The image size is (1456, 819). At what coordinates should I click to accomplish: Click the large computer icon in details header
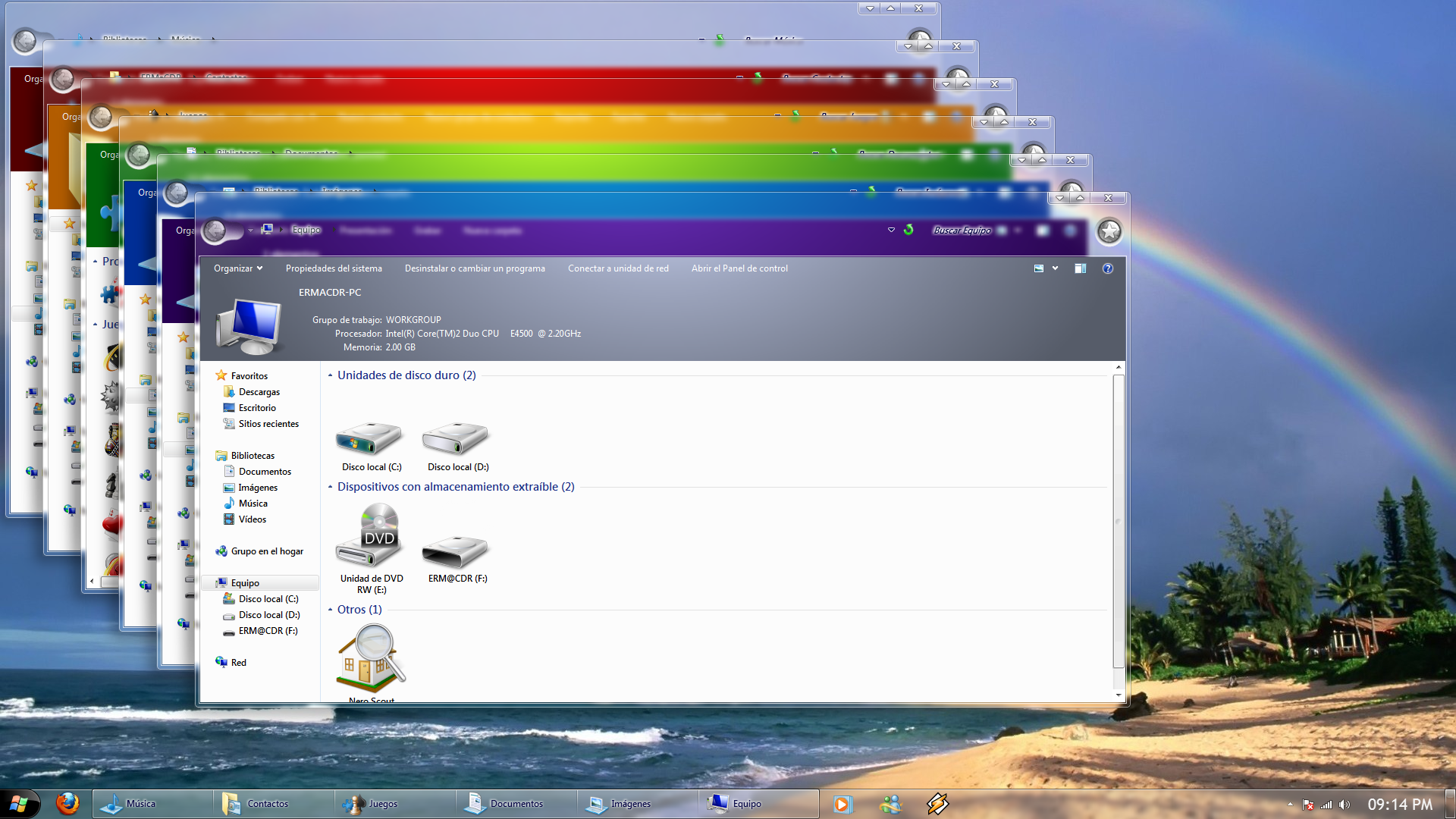click(x=249, y=326)
